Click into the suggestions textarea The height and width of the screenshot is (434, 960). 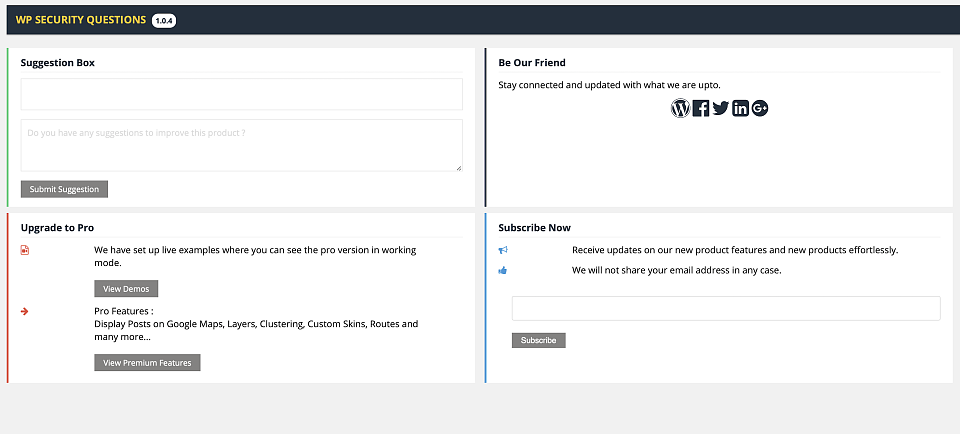(x=242, y=145)
